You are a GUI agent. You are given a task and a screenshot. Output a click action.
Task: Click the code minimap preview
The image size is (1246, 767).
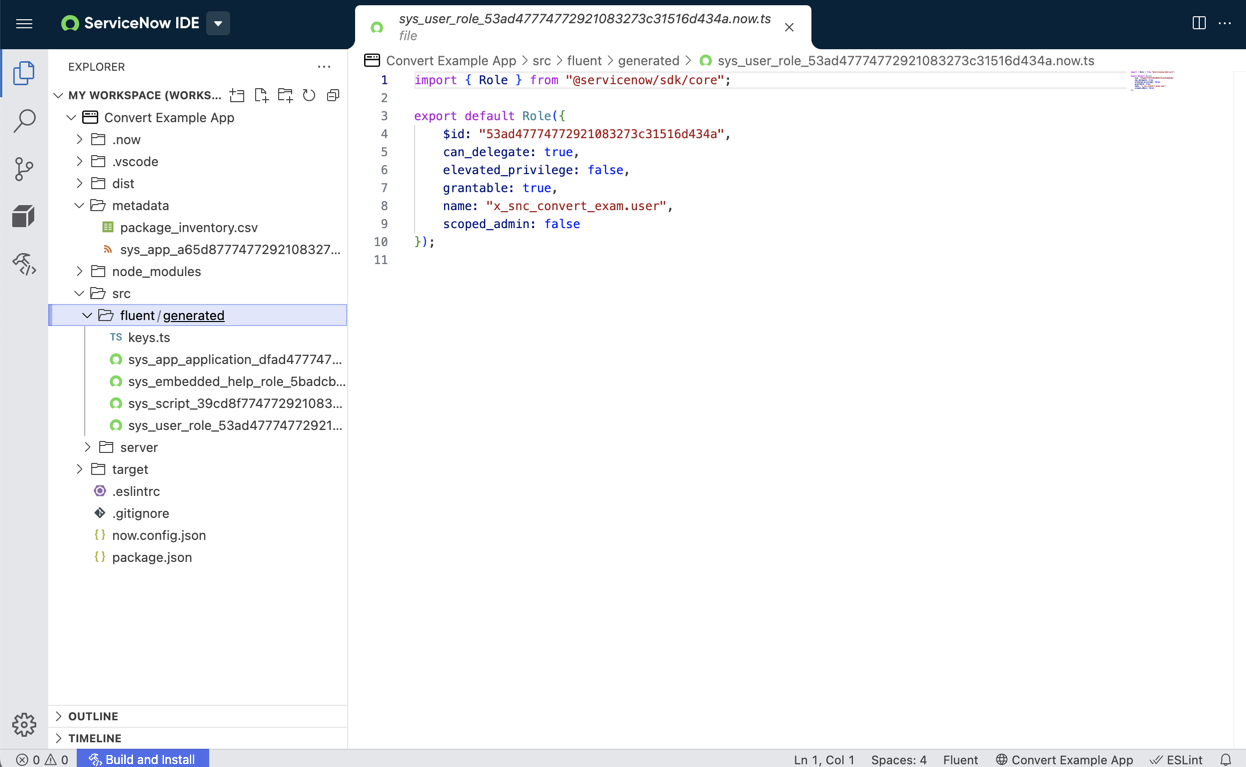coord(1152,80)
